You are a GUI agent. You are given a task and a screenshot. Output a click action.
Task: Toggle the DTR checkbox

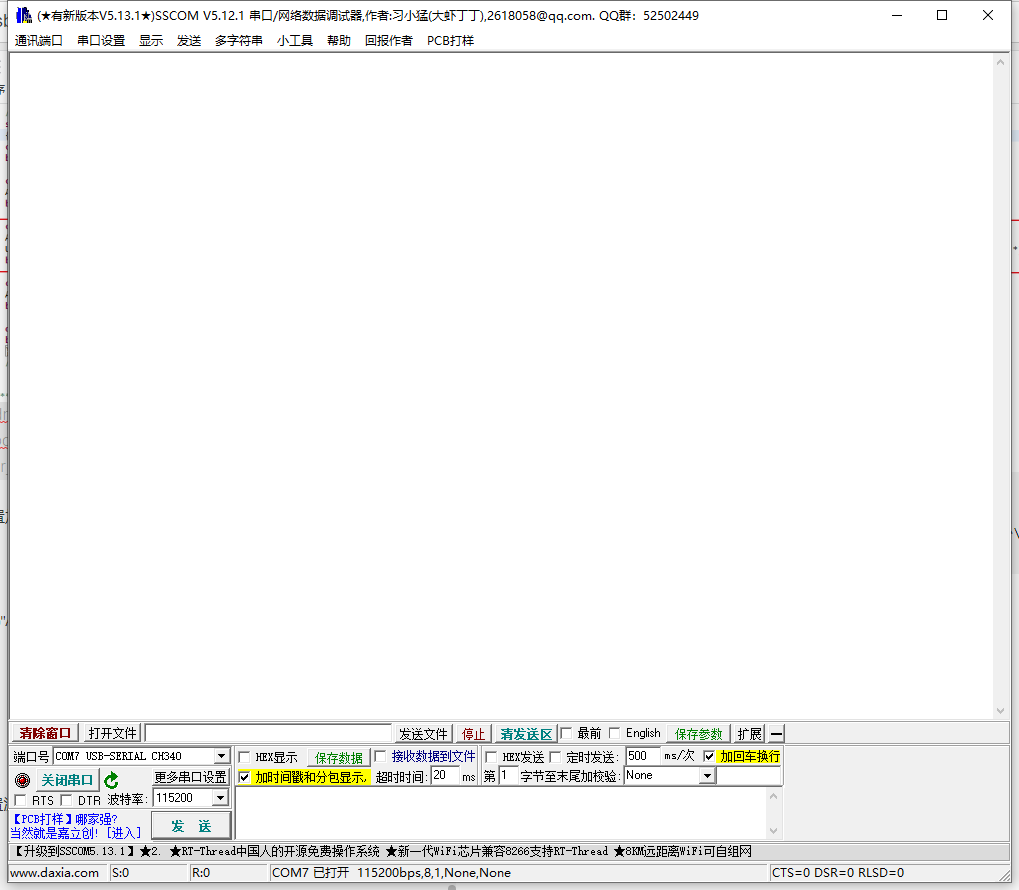[65, 799]
